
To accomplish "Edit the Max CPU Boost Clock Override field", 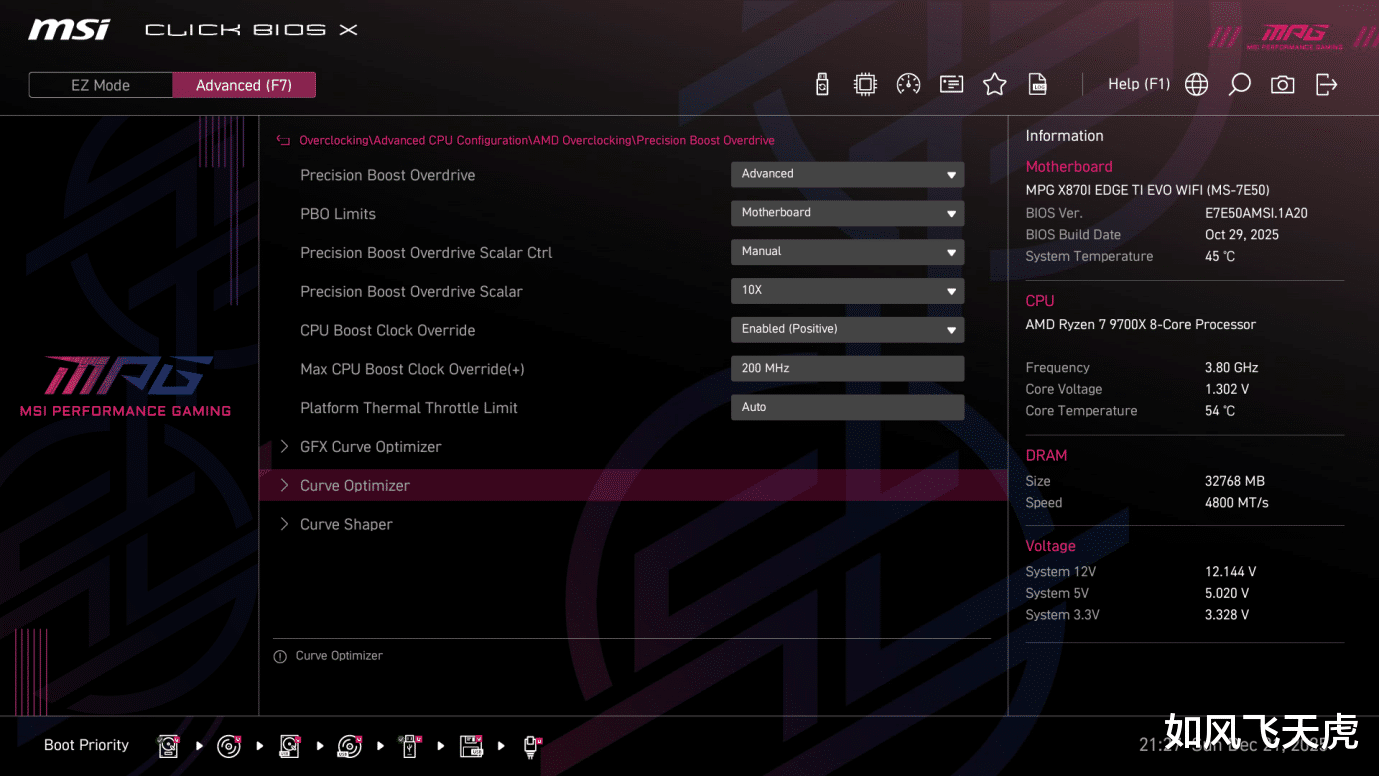I will (847, 369).
